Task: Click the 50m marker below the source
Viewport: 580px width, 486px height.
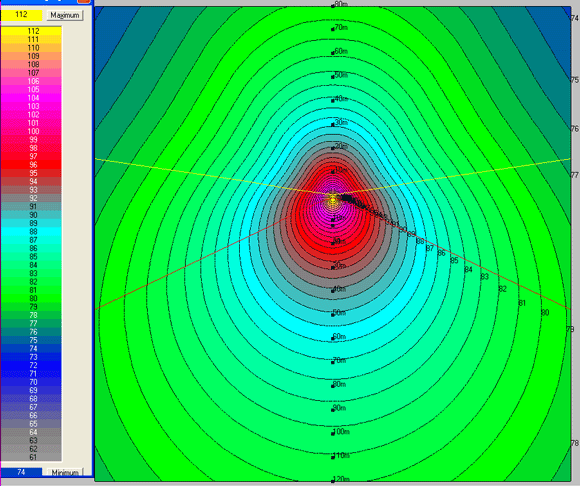Action: pyautogui.click(x=338, y=313)
